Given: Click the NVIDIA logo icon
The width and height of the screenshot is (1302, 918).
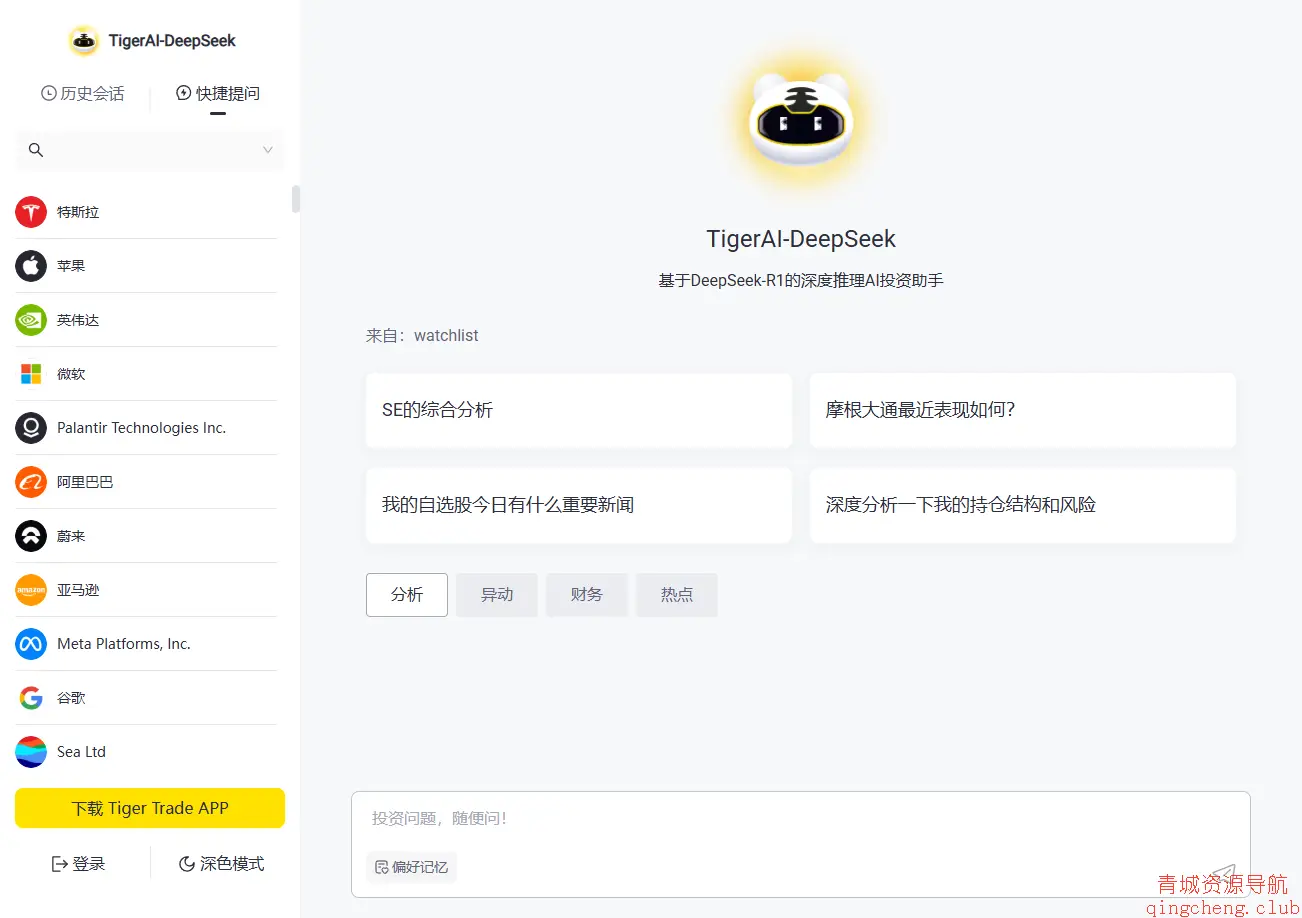Looking at the screenshot, I should [x=31, y=320].
